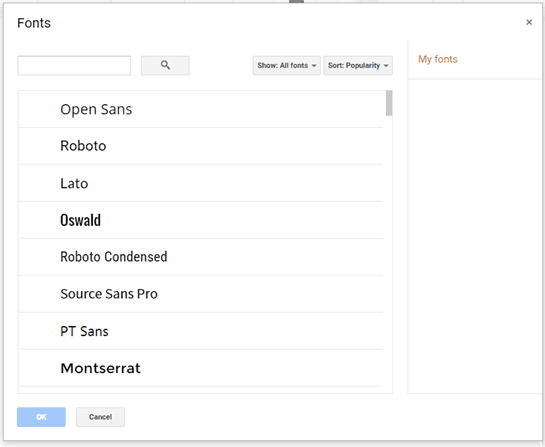Click the arrow on Sort: Popularity

coord(386,66)
